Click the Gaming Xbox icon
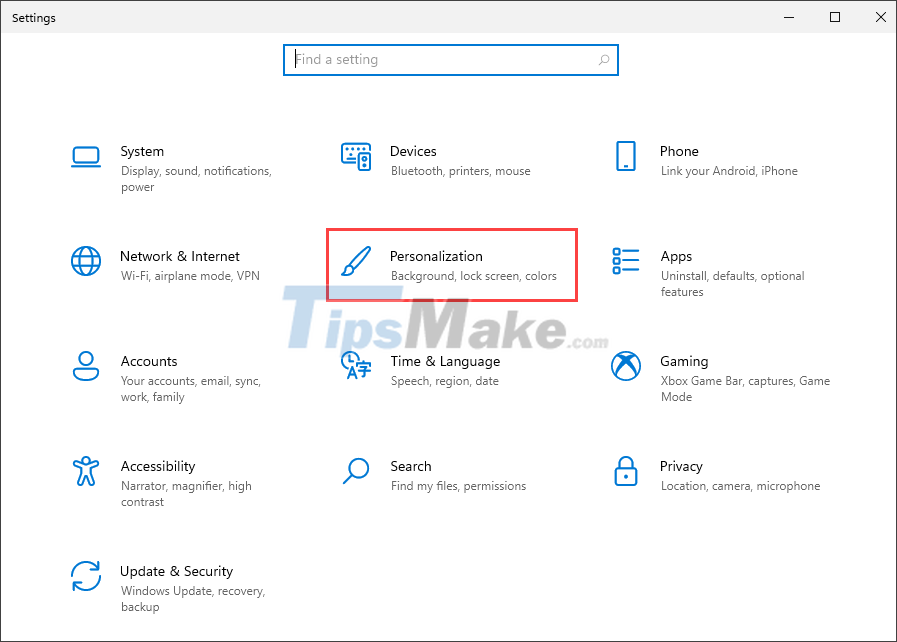Image resolution: width=897 pixels, height=642 pixels. coord(626,366)
